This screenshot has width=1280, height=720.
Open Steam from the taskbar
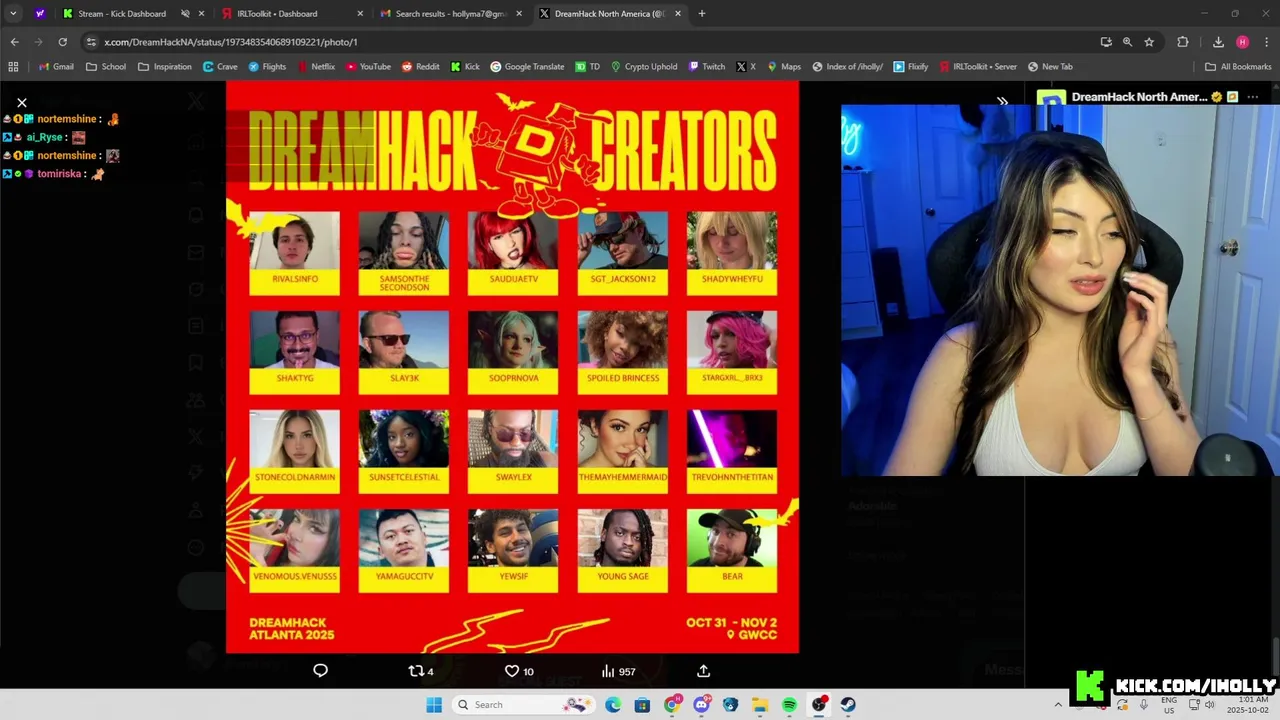(848, 705)
